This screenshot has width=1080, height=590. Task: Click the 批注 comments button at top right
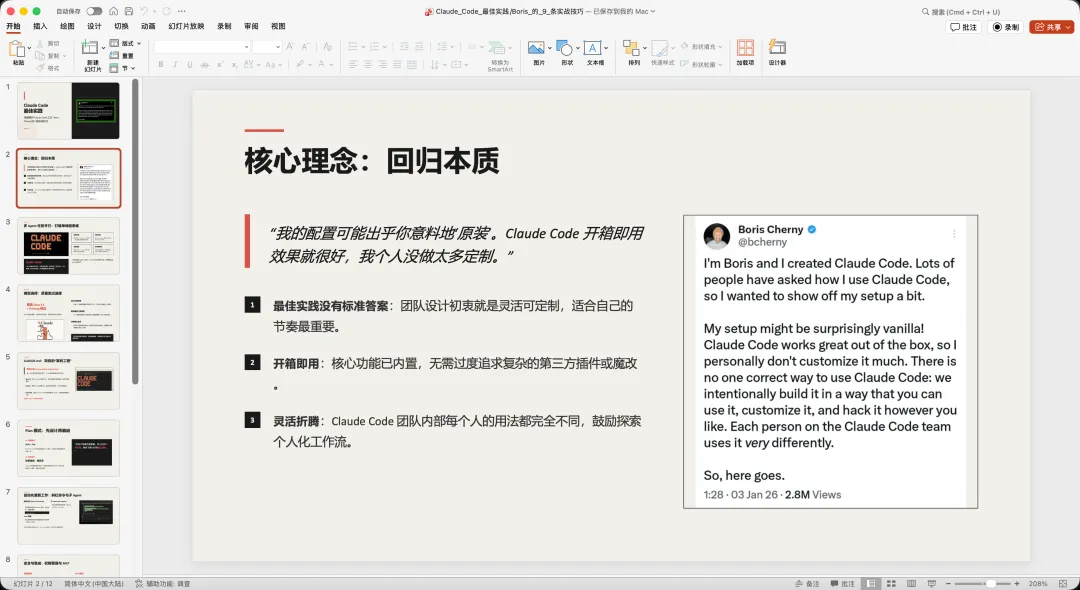964,27
